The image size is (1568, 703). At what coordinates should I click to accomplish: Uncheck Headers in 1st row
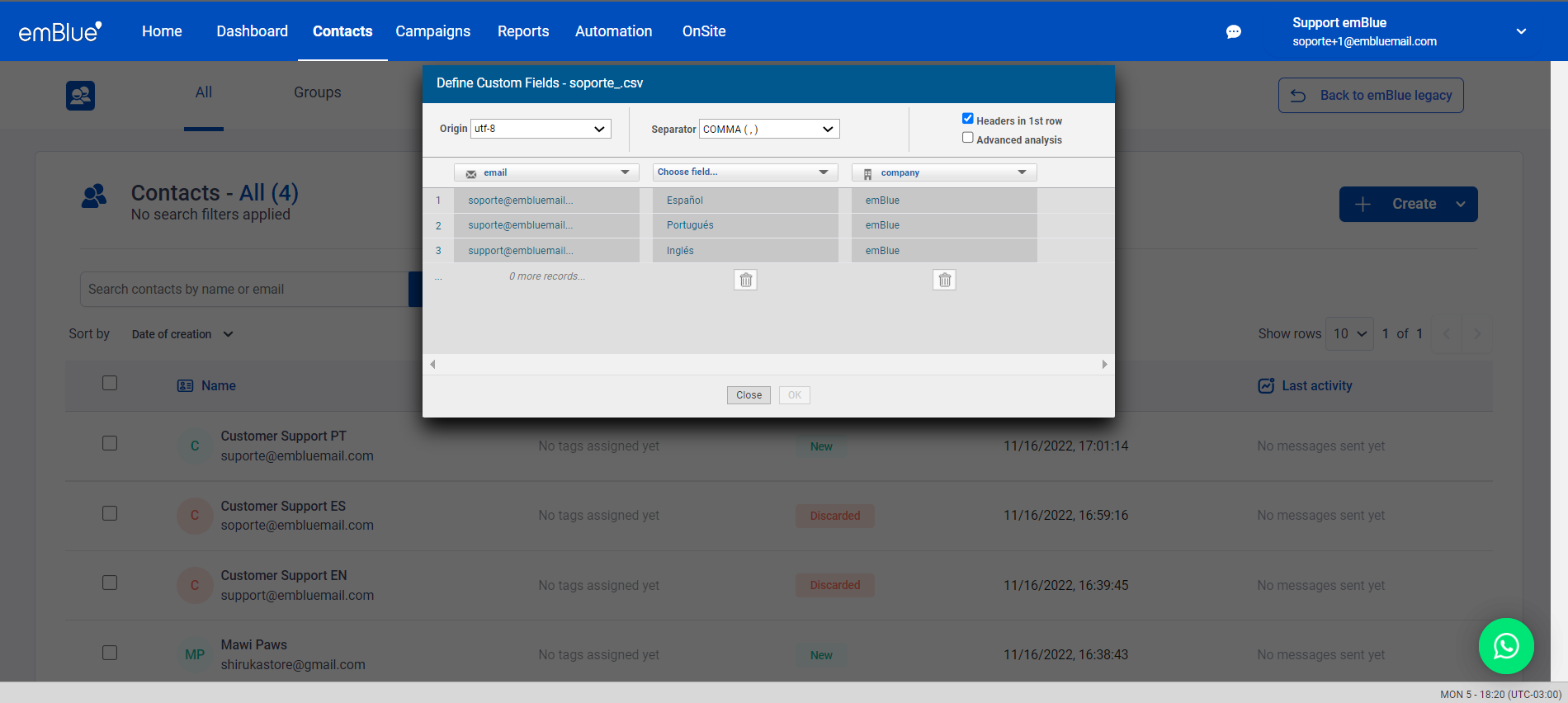pyautogui.click(x=967, y=119)
